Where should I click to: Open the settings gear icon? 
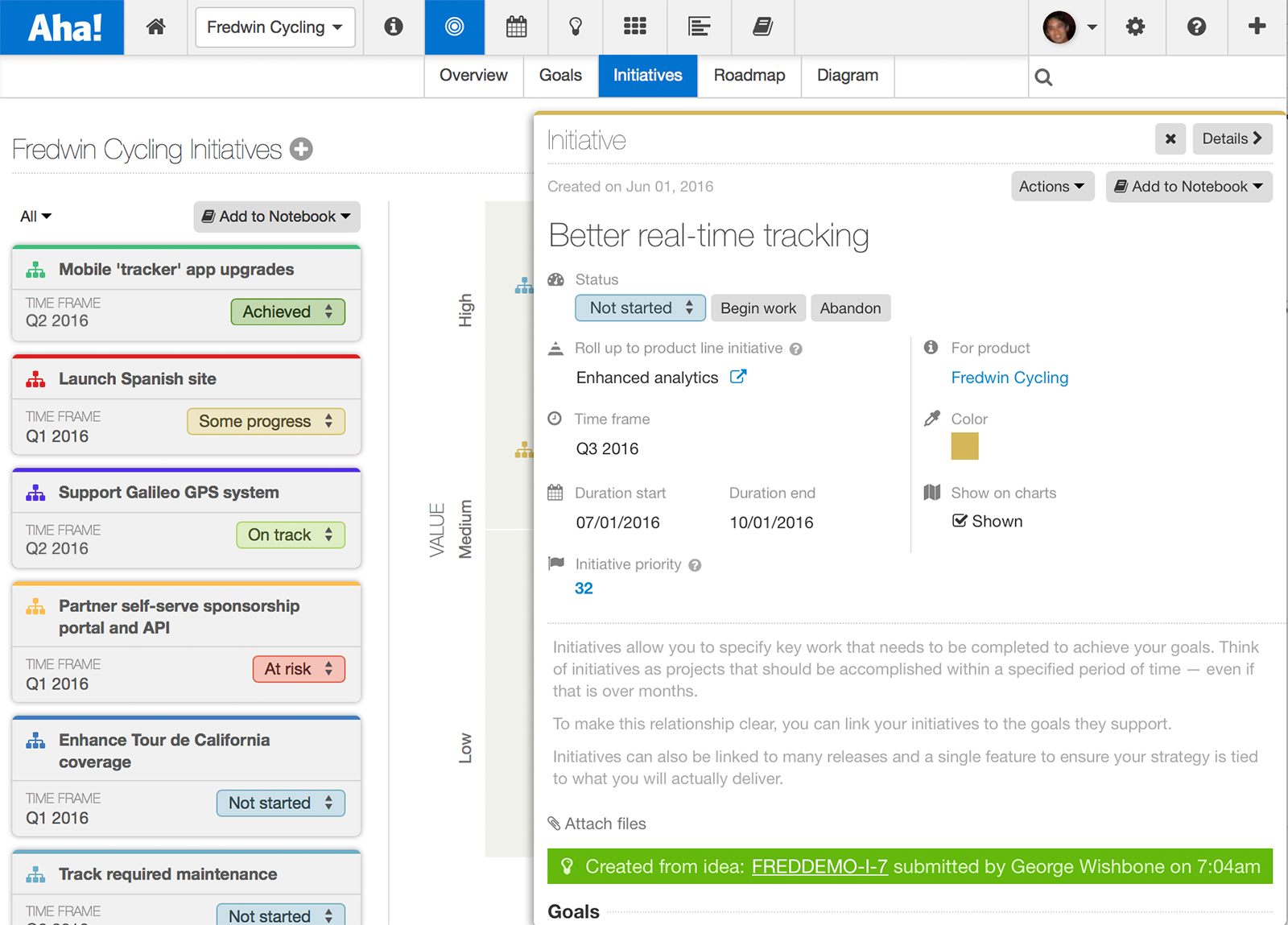1135,27
